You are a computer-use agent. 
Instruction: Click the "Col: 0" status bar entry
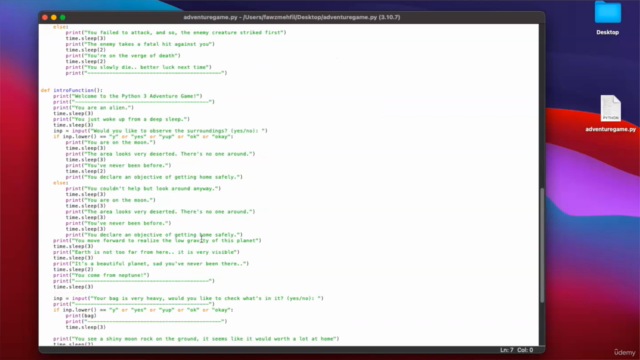click(525, 350)
